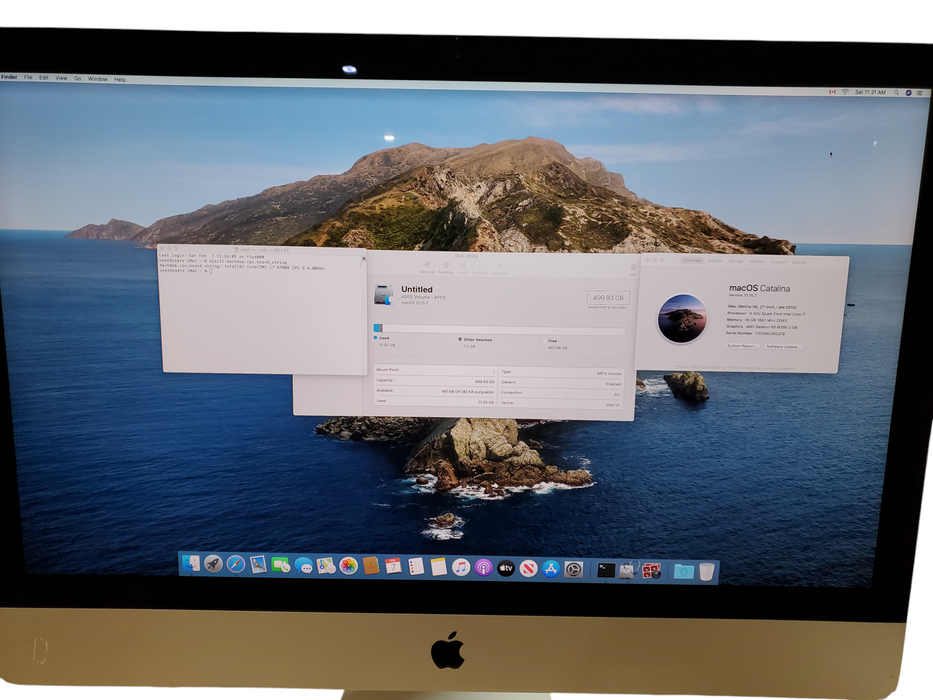933x700 pixels.
Task: Open the Help menu
Action: [x=120, y=79]
